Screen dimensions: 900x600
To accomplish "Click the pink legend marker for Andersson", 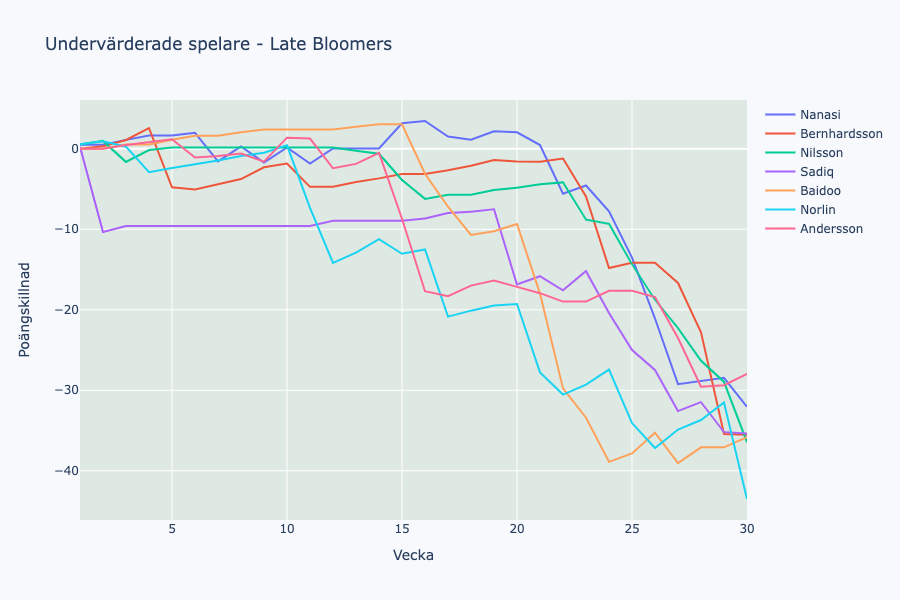I will click(x=779, y=229).
